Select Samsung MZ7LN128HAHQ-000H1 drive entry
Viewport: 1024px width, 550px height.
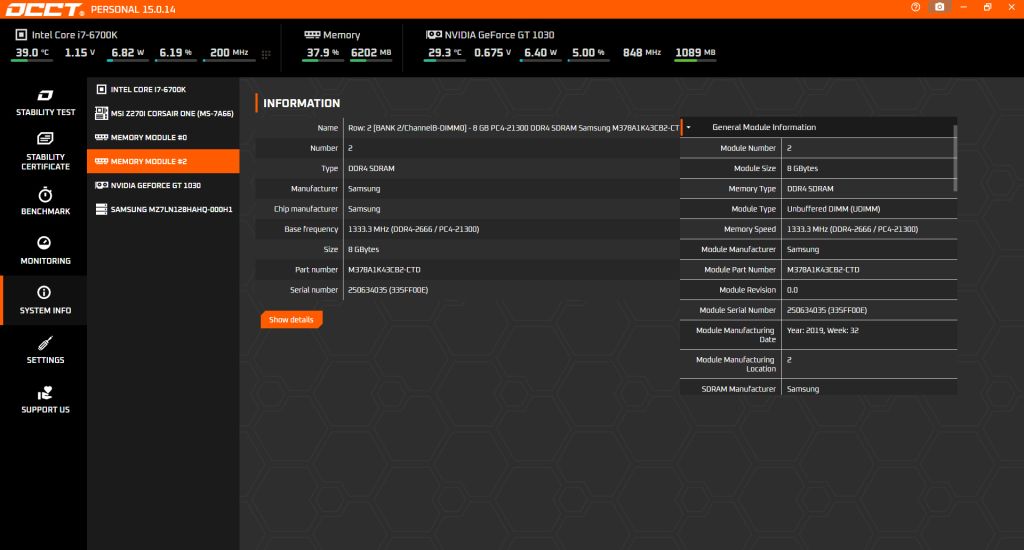click(x=163, y=209)
